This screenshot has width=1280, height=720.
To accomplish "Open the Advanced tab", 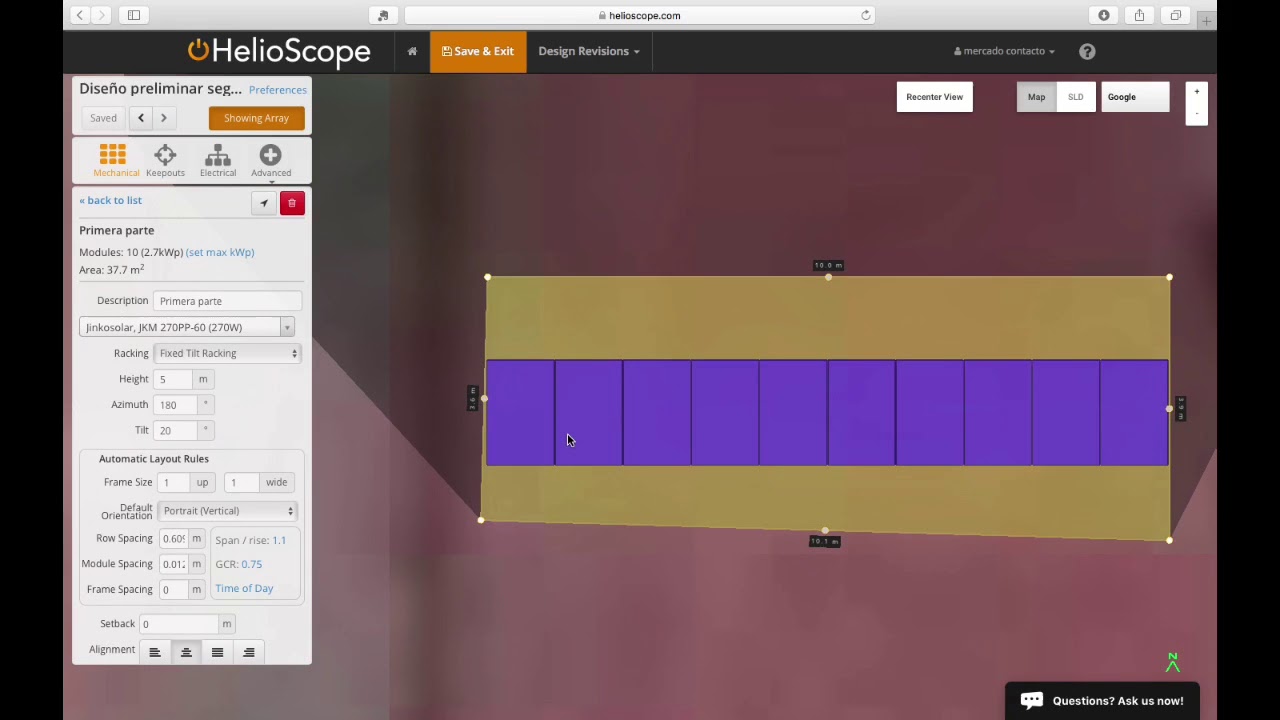I will click(271, 161).
